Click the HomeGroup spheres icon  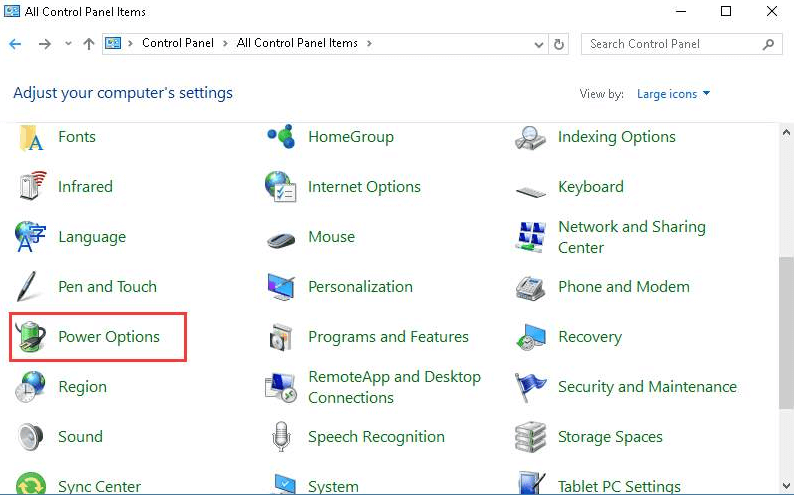(281, 137)
